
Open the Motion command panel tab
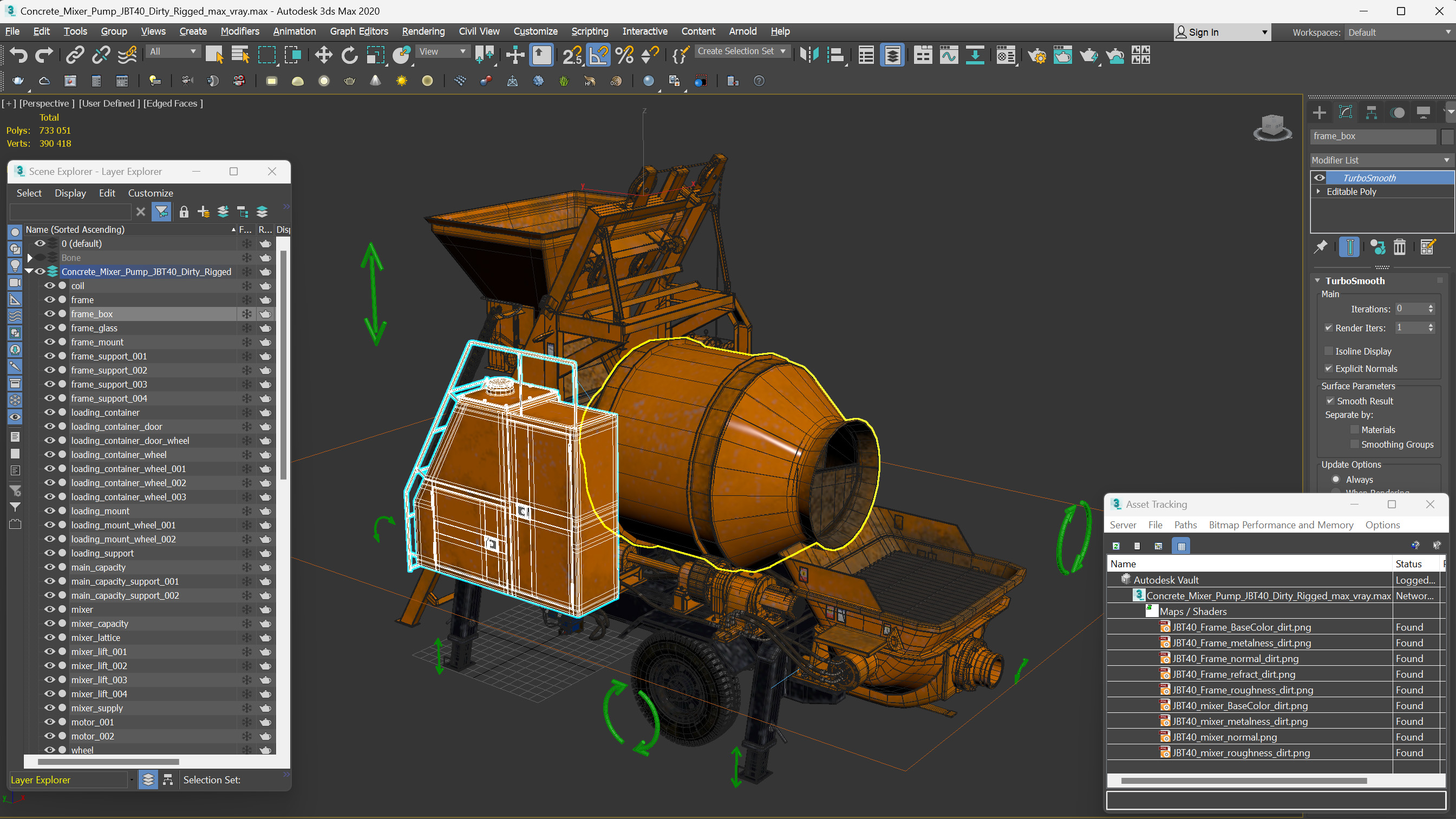1398,113
